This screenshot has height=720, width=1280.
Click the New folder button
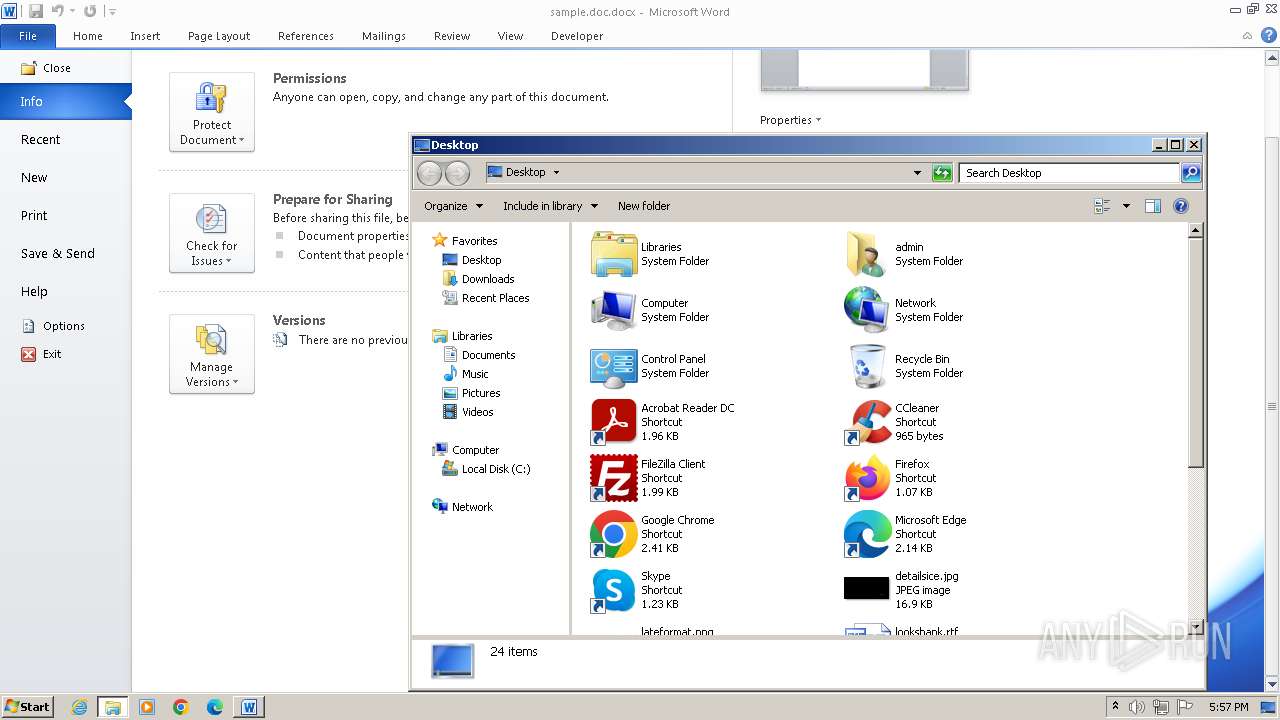(644, 206)
